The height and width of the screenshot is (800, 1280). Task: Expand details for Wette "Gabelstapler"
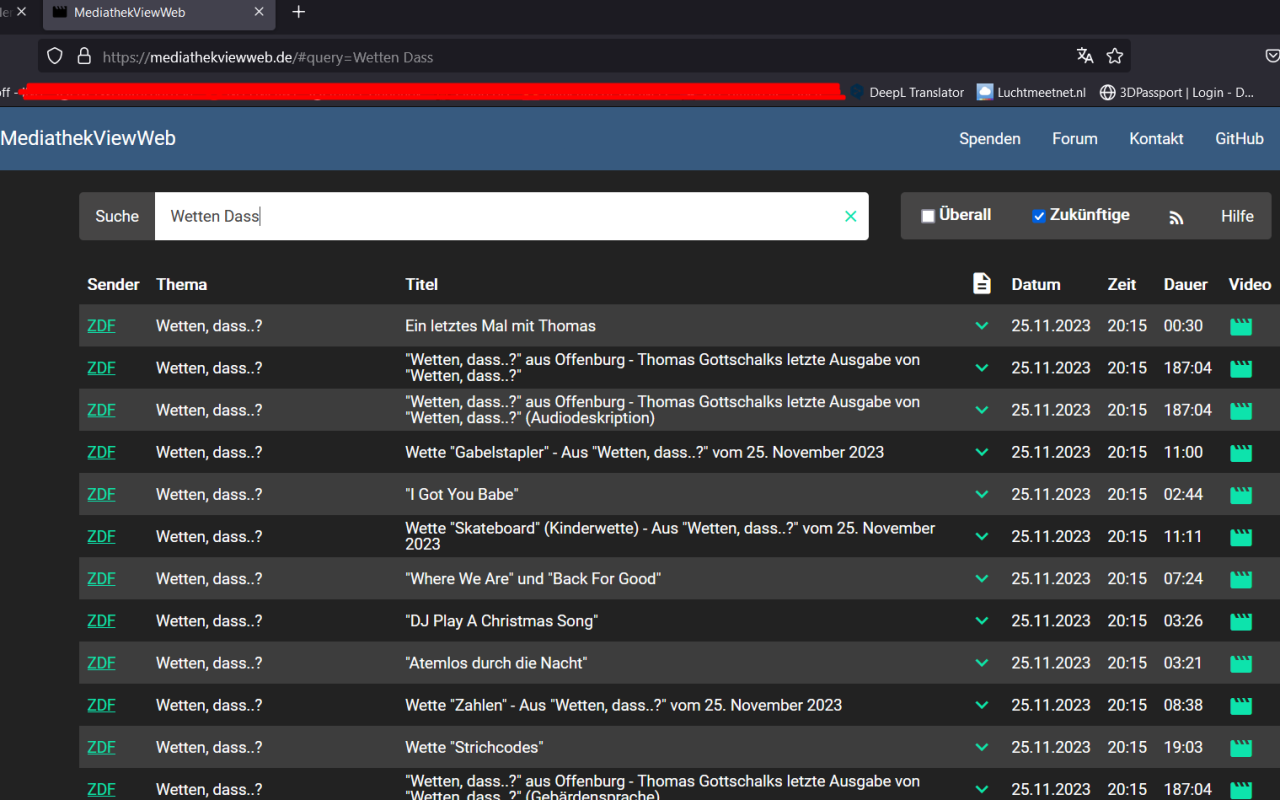pyautogui.click(x=981, y=452)
